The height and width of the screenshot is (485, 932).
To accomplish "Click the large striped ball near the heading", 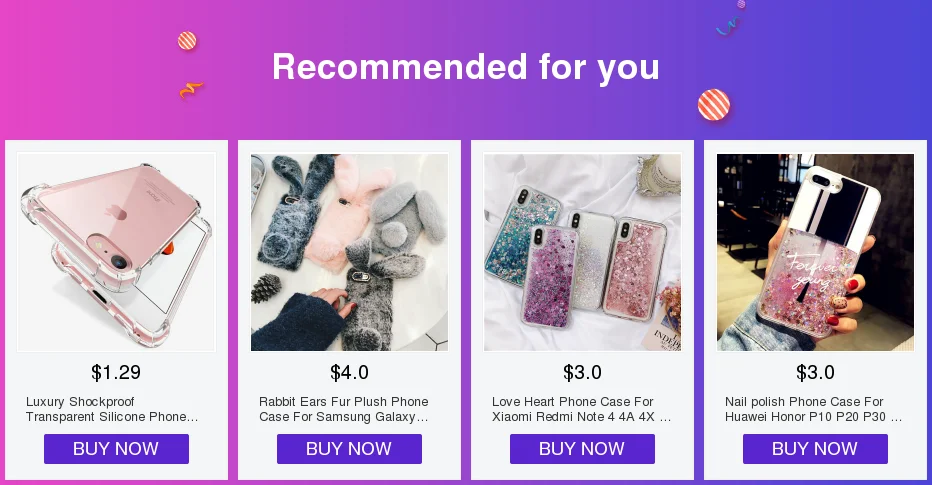I will click(714, 105).
